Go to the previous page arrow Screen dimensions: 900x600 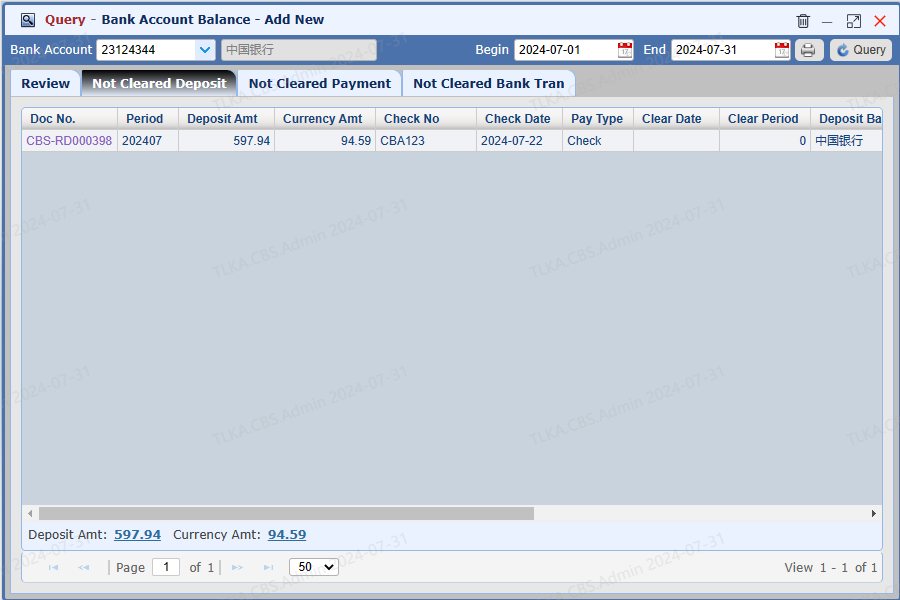83,567
